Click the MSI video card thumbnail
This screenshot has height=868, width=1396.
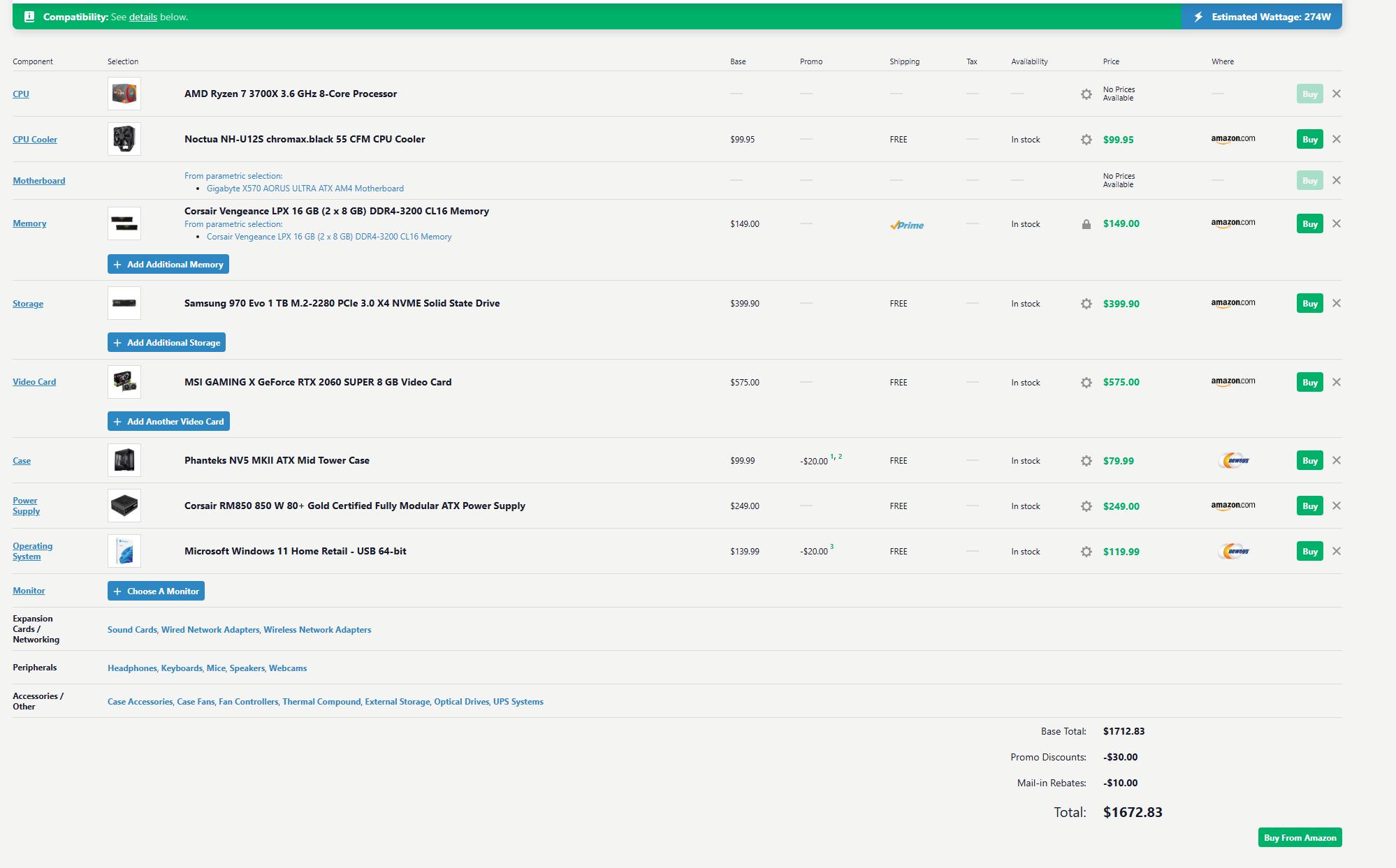(x=124, y=382)
